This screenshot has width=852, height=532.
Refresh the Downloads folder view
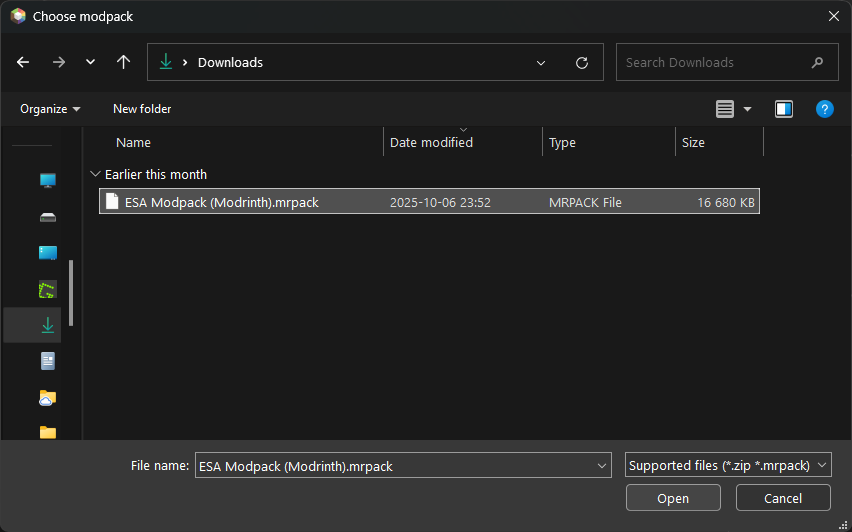pyautogui.click(x=582, y=62)
